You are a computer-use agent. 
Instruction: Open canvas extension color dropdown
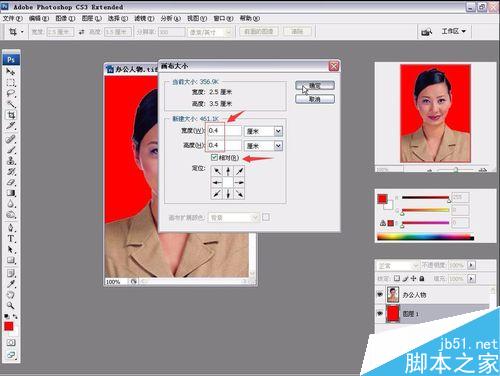pos(233,218)
